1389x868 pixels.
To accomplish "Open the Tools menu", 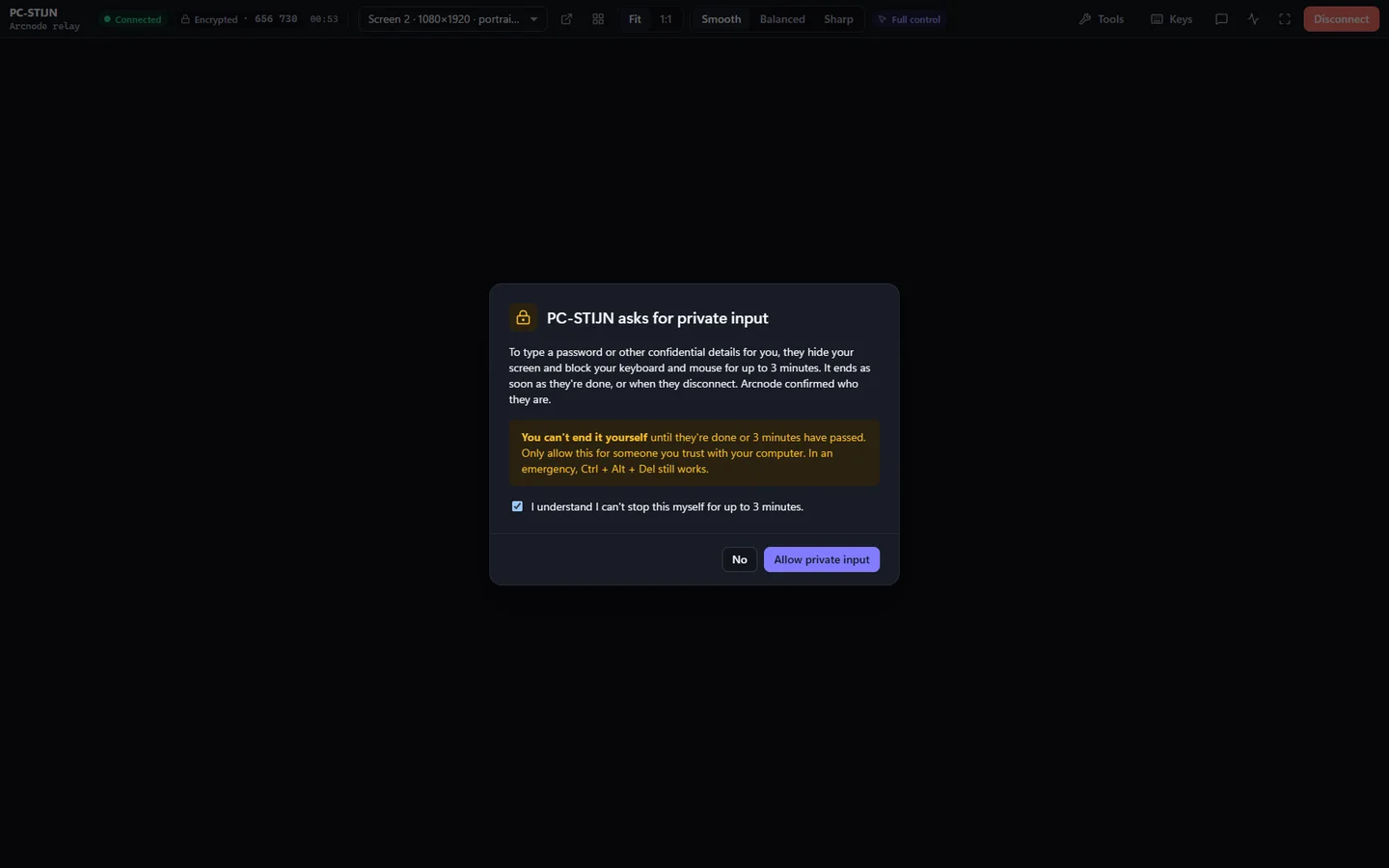I will tap(1101, 19).
